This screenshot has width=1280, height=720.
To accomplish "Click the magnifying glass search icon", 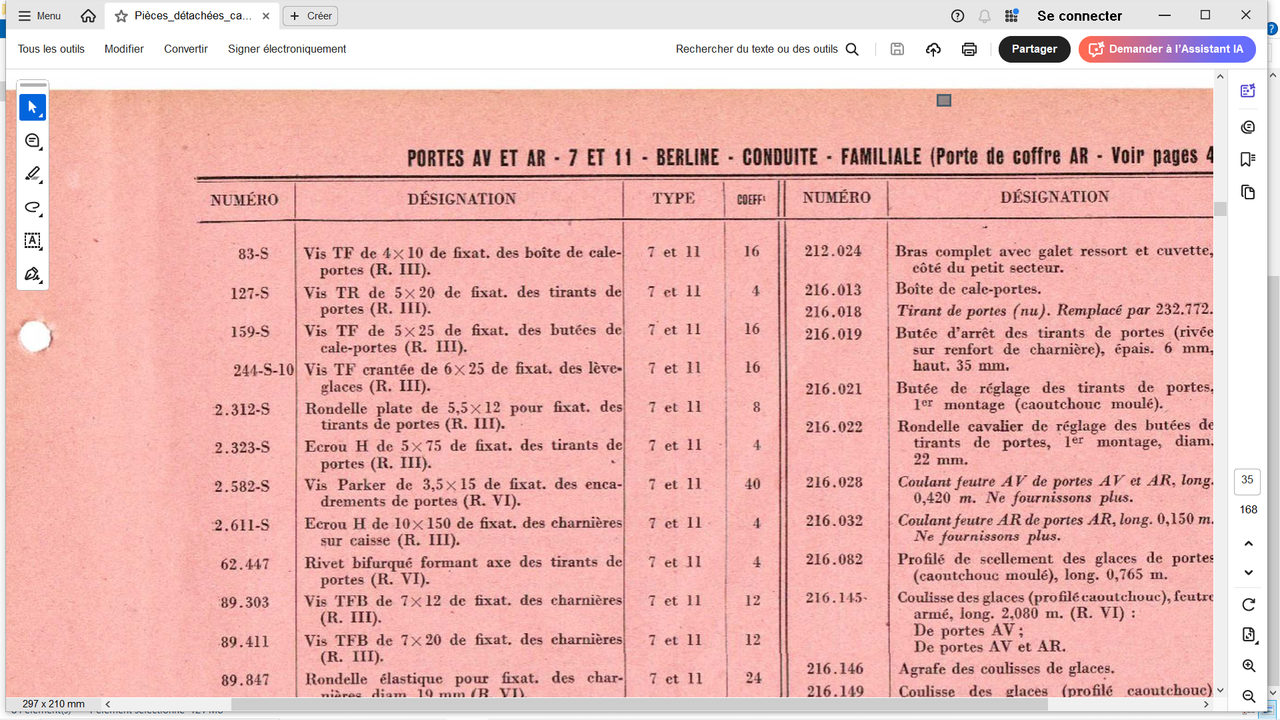I will coord(852,49).
